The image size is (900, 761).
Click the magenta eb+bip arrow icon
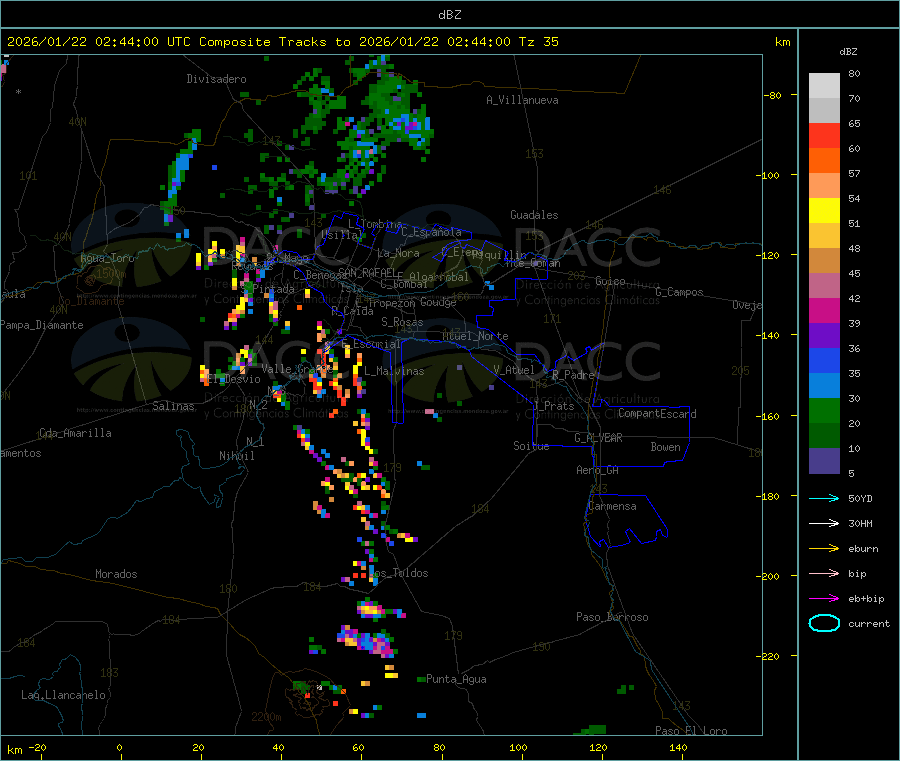pyautogui.click(x=824, y=599)
